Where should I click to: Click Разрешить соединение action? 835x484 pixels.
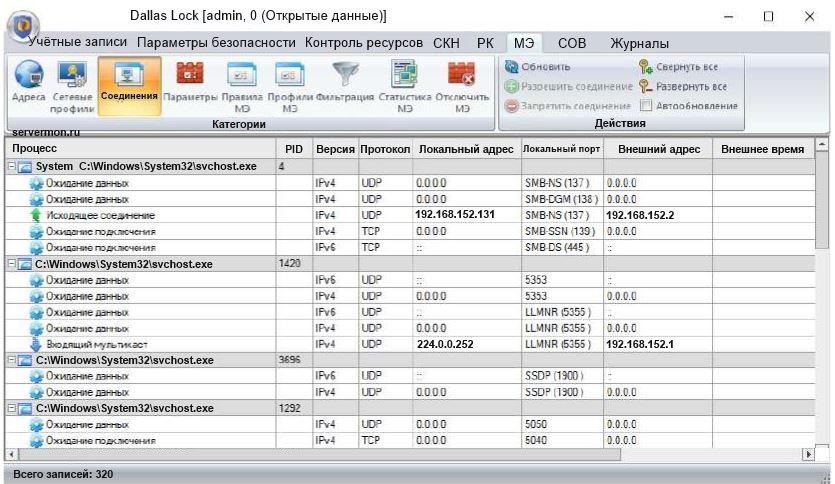568,86
